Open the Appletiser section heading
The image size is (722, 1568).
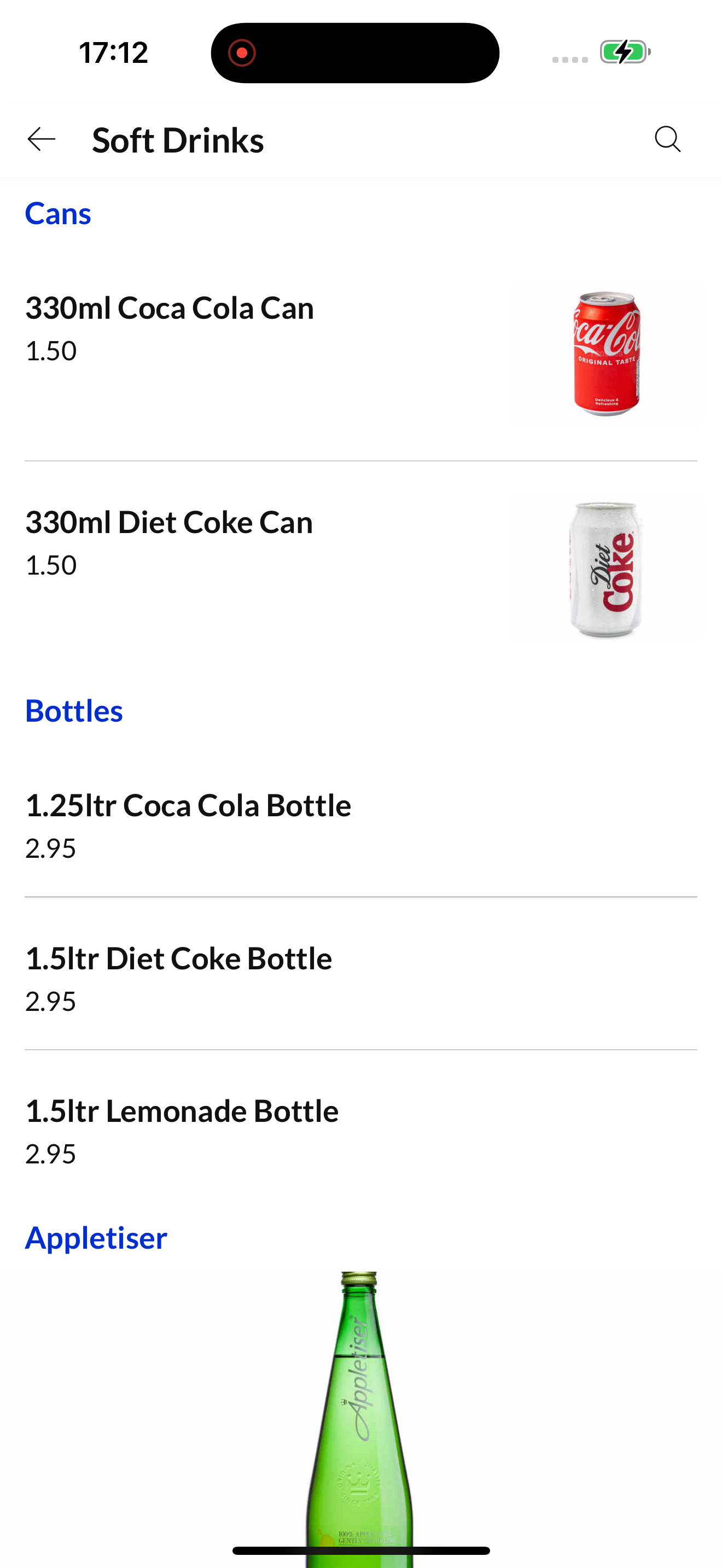pos(96,1238)
